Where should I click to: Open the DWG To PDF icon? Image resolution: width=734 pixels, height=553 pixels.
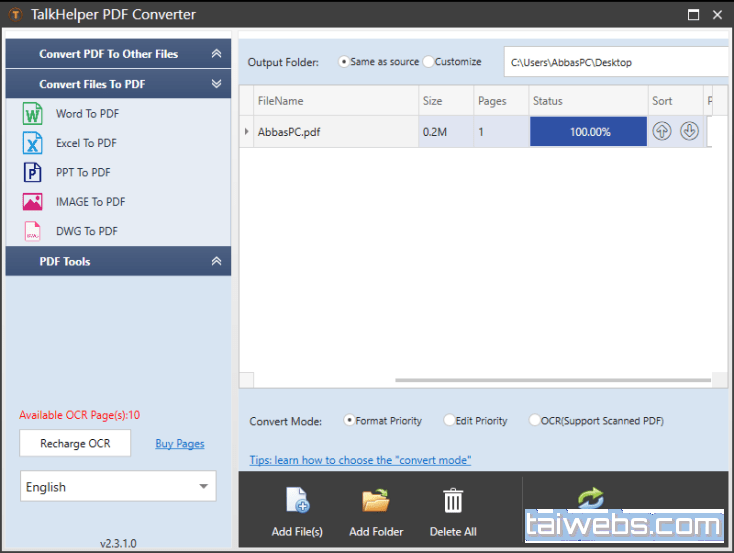tap(33, 231)
